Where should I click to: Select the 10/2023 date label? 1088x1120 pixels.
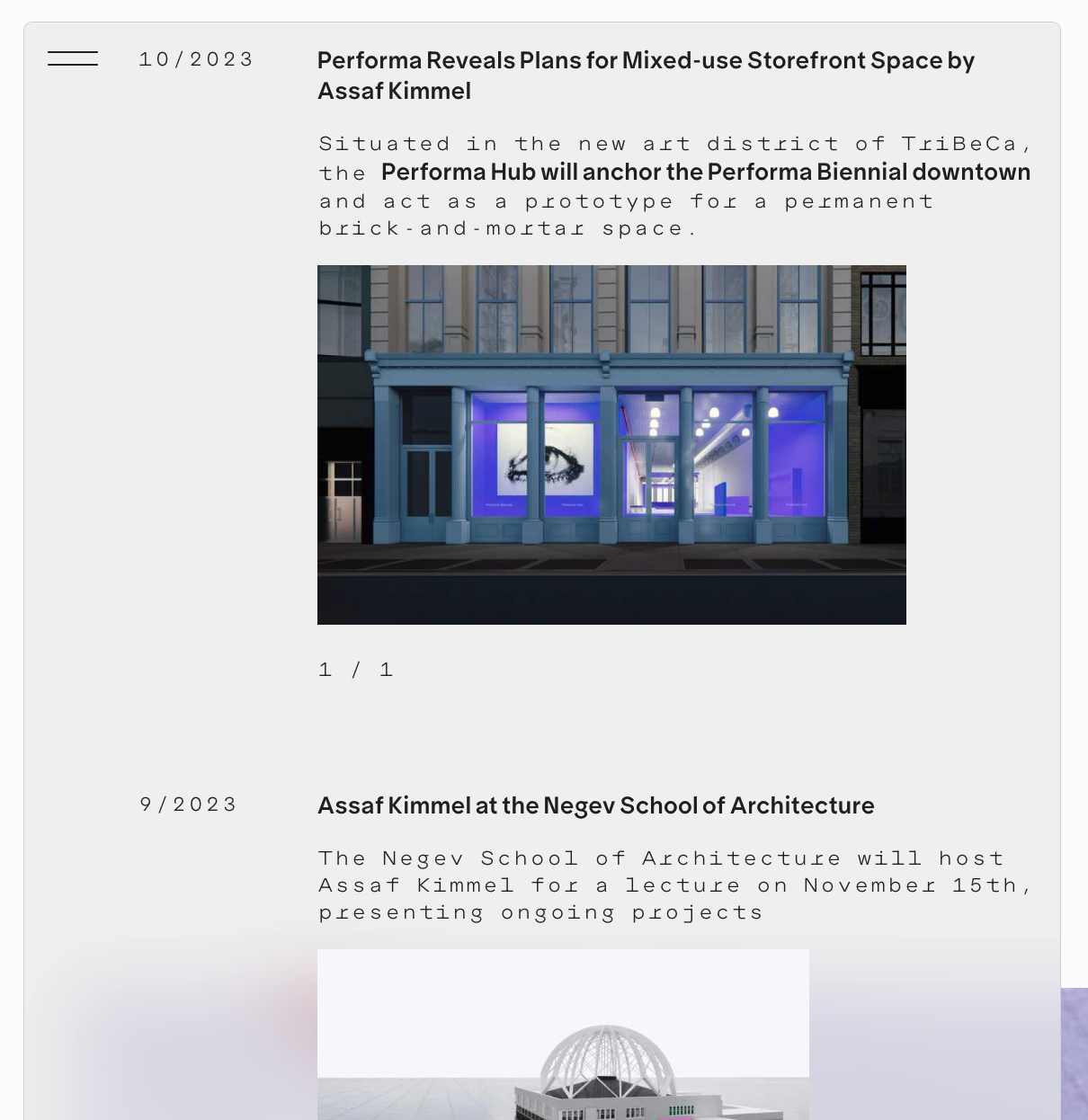(197, 59)
